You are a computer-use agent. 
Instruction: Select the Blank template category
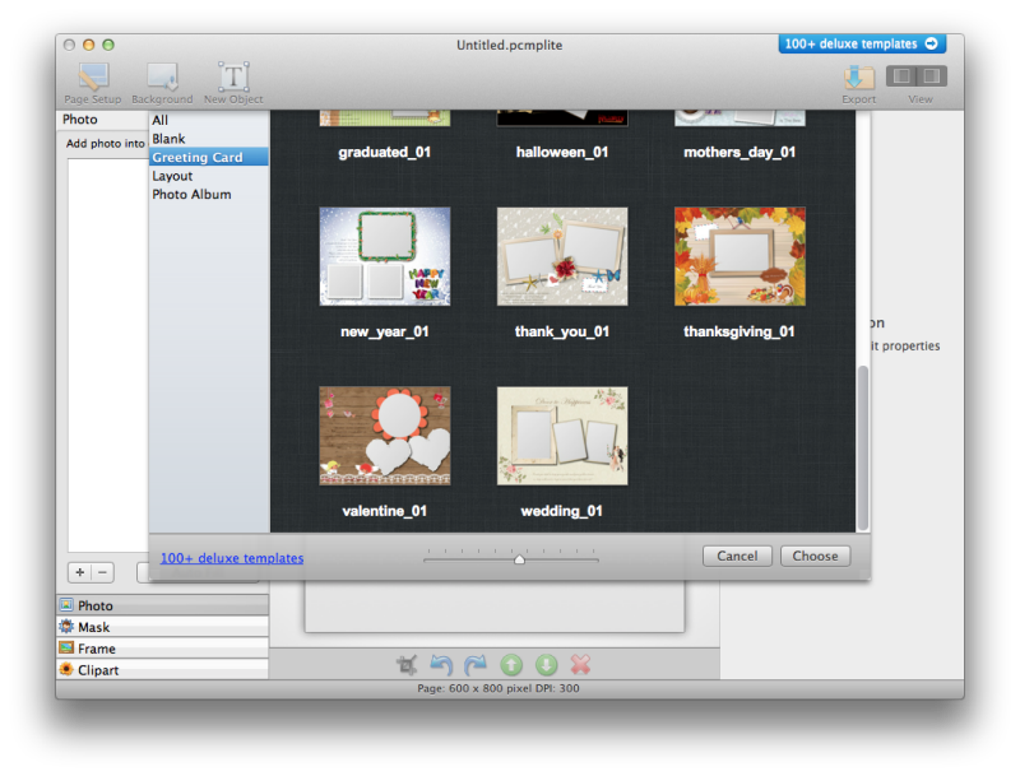tap(209, 139)
